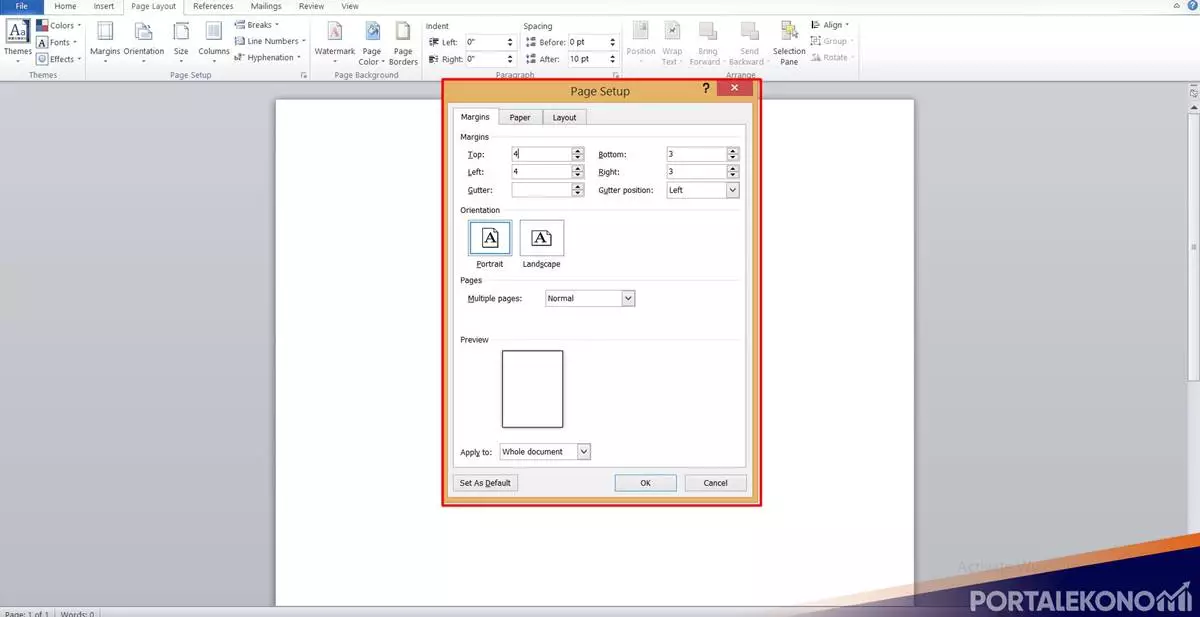This screenshot has height=617, width=1200.
Task: Select the Margins tab in Page Setup
Action: tap(475, 117)
